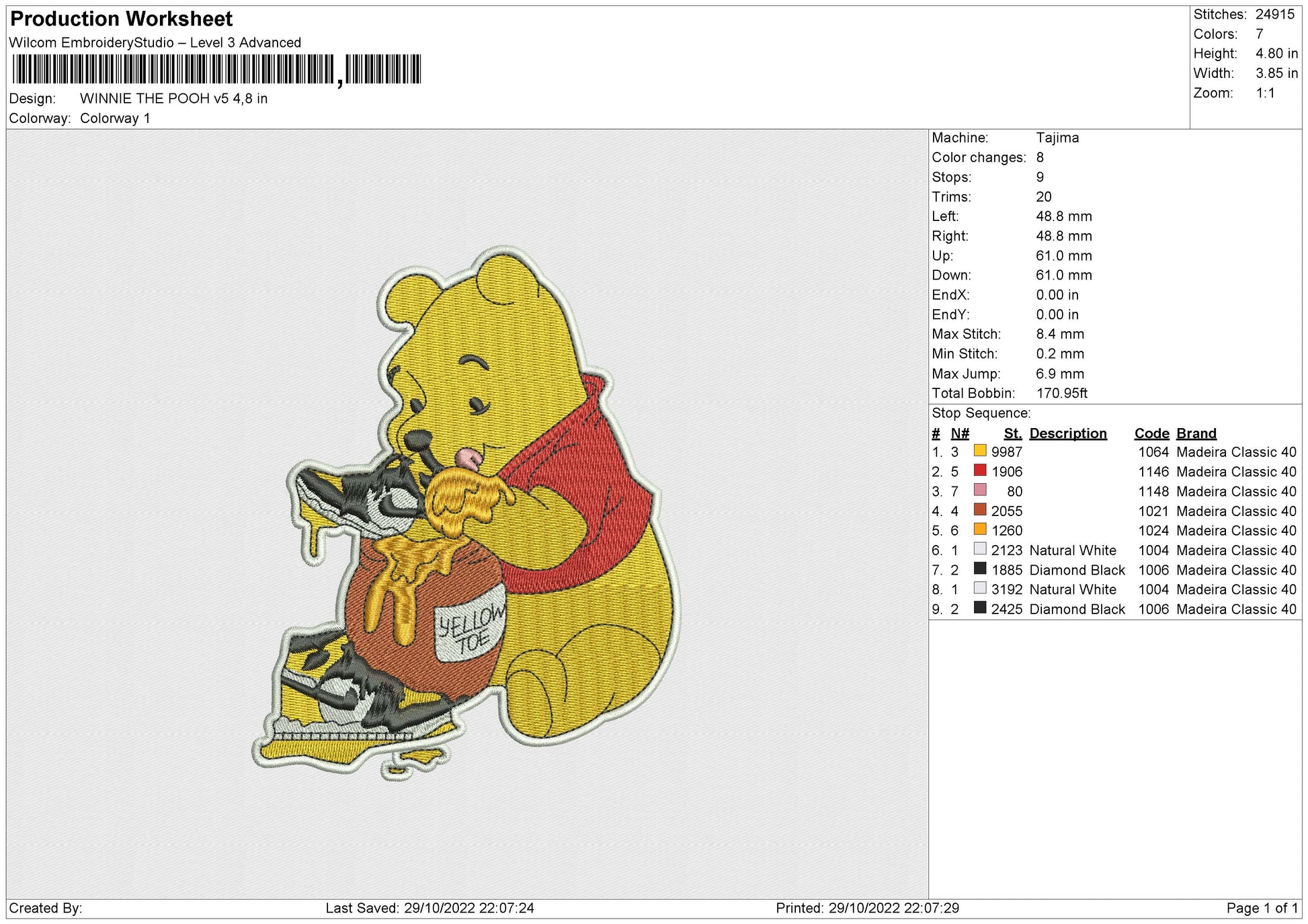Click the Colors value "7"
Image resolution: width=1308 pixels, height=924 pixels.
click(1260, 34)
